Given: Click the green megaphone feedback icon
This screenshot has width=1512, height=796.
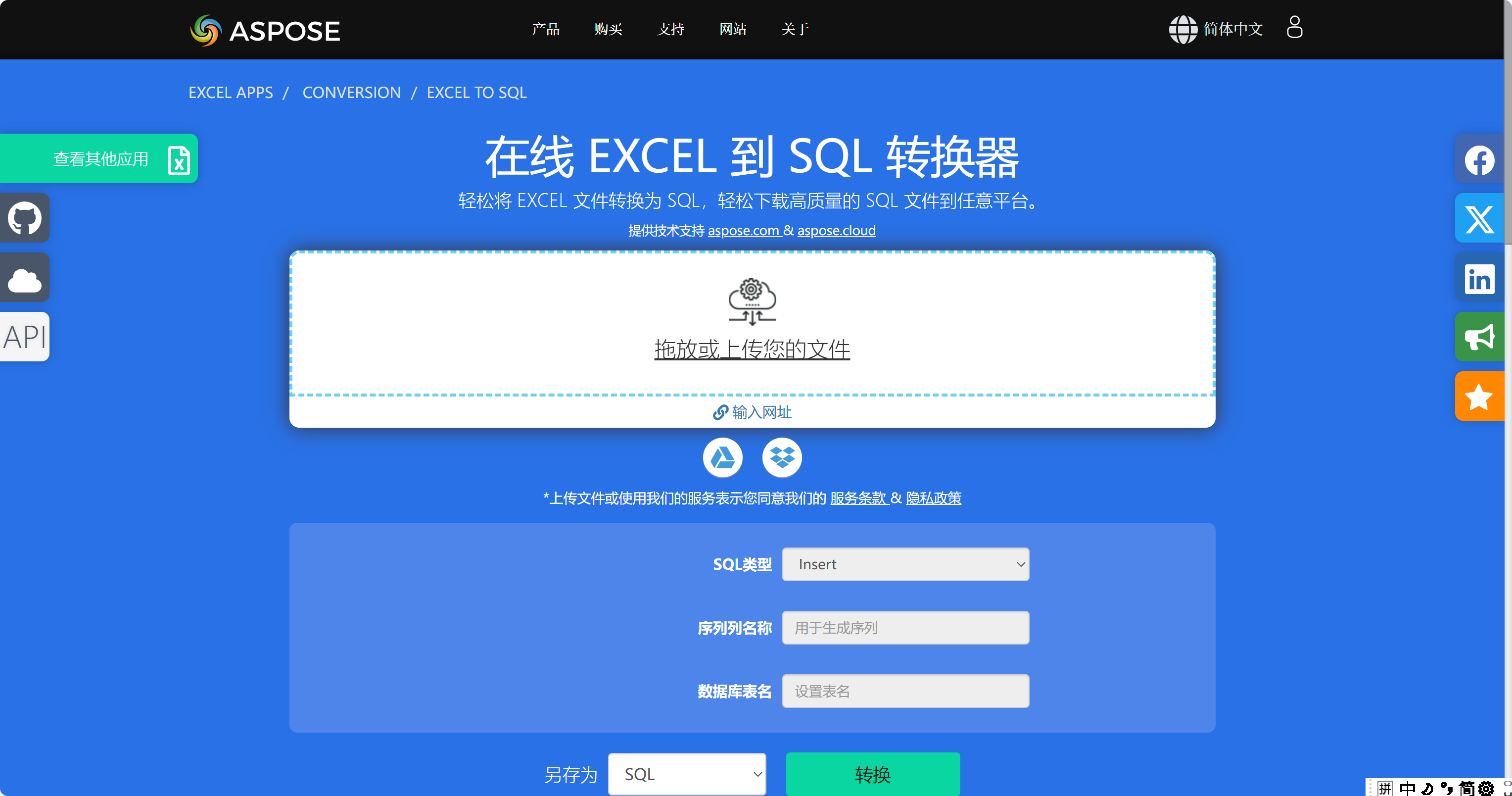Looking at the screenshot, I should click(1478, 337).
